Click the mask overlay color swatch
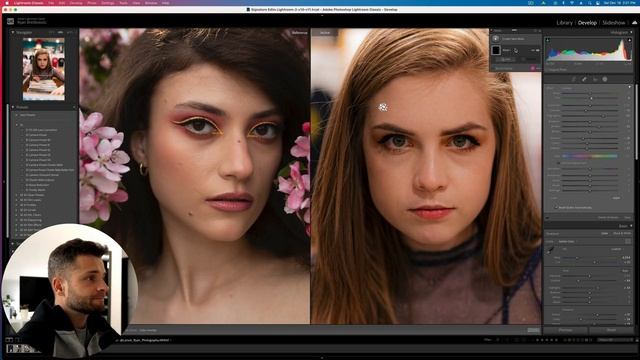The image size is (640, 360). [x=533, y=68]
